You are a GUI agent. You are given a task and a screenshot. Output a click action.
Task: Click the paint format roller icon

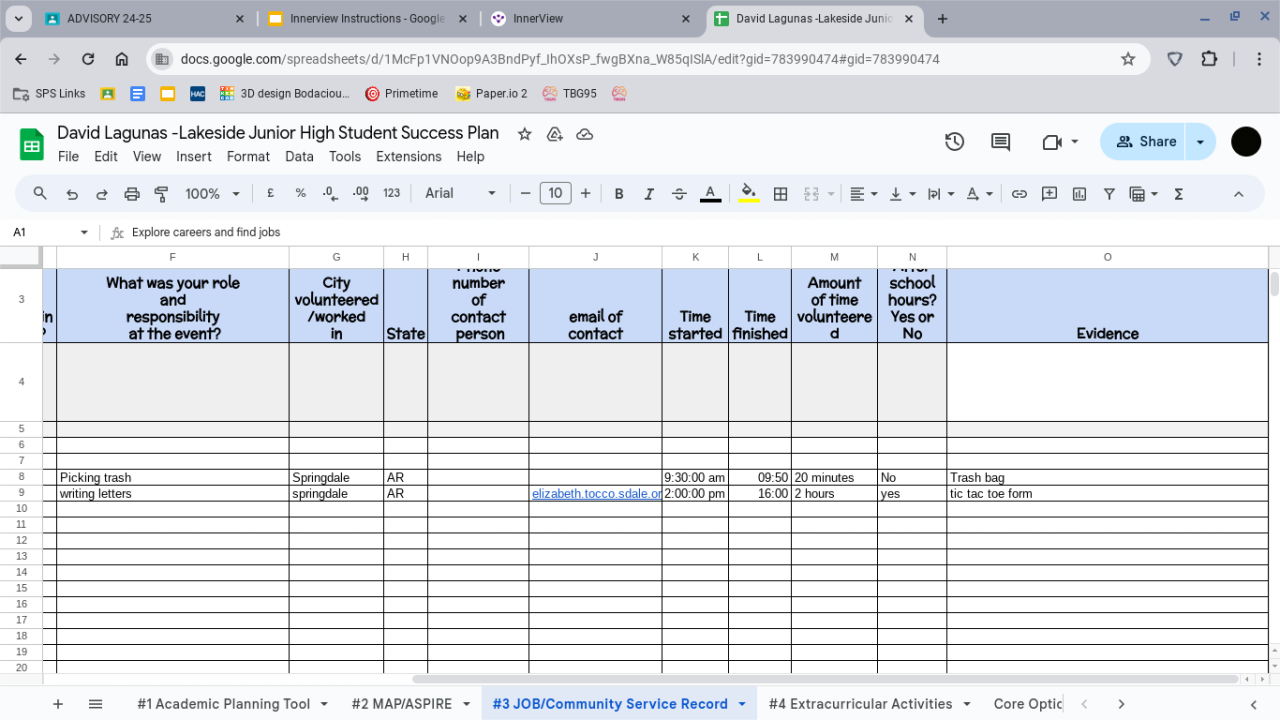161,194
